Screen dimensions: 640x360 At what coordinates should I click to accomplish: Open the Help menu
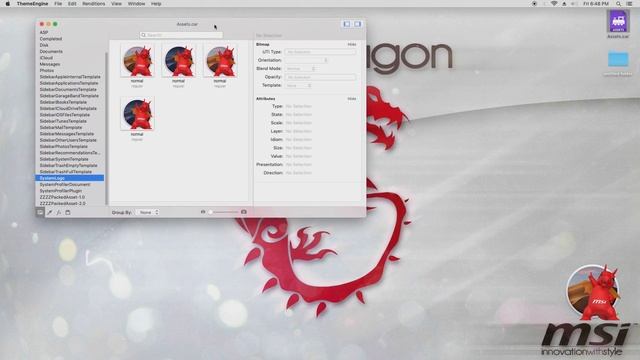pos(156,4)
